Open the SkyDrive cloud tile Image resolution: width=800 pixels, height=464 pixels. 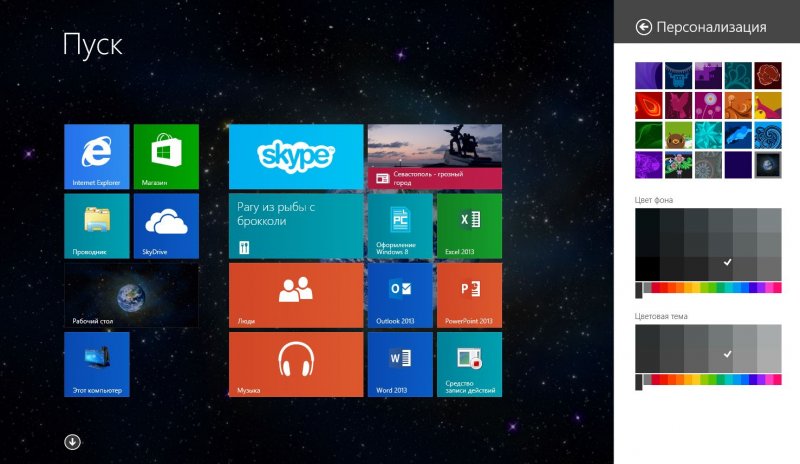166,226
